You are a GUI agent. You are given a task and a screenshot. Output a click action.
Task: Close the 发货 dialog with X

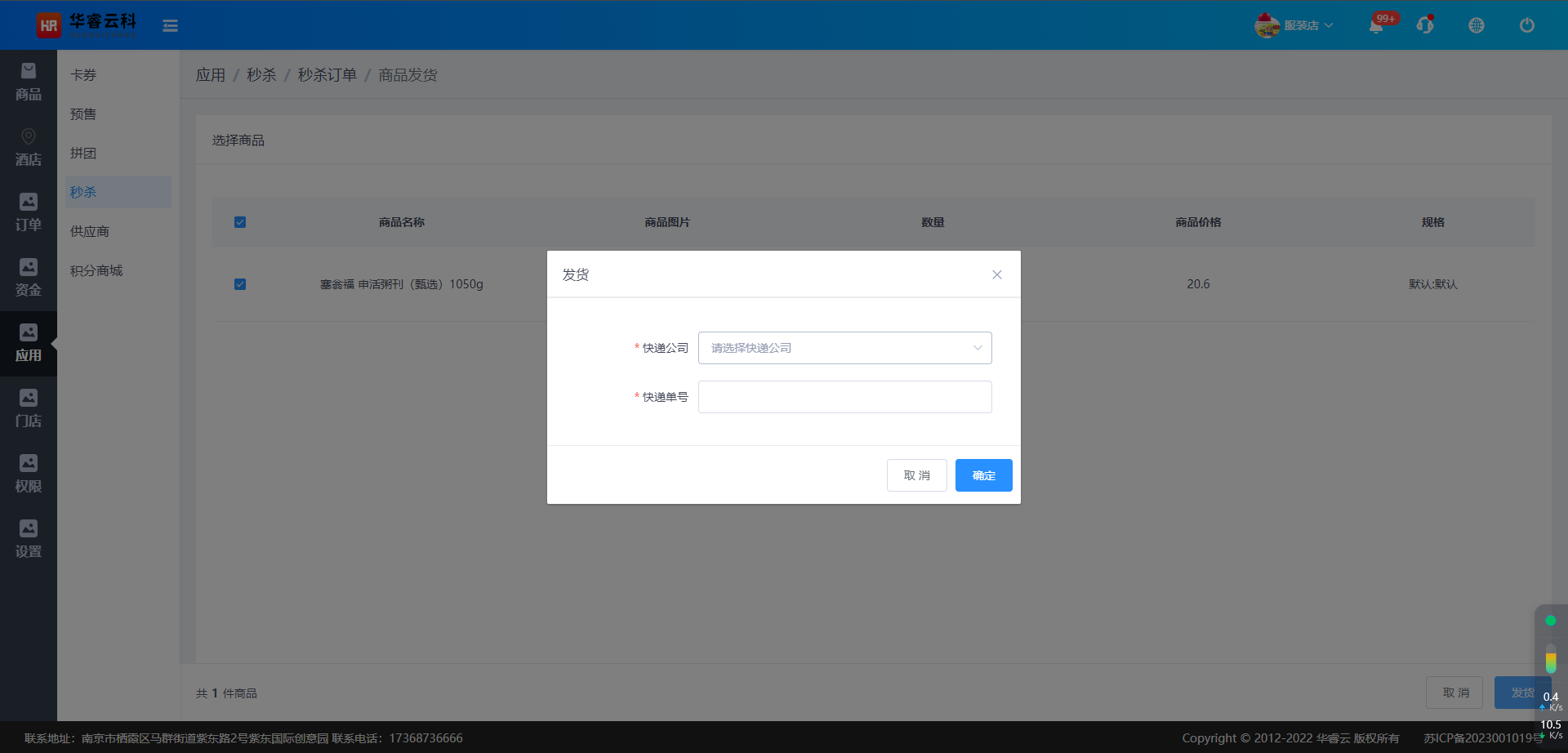996,274
